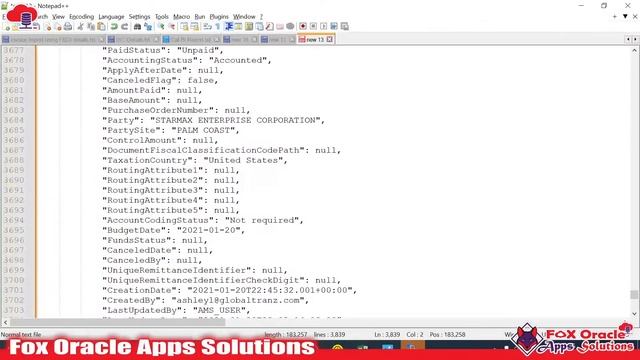Click the vertical scrollbar down arrow
This screenshot has height=360, width=640.
coord(634,313)
